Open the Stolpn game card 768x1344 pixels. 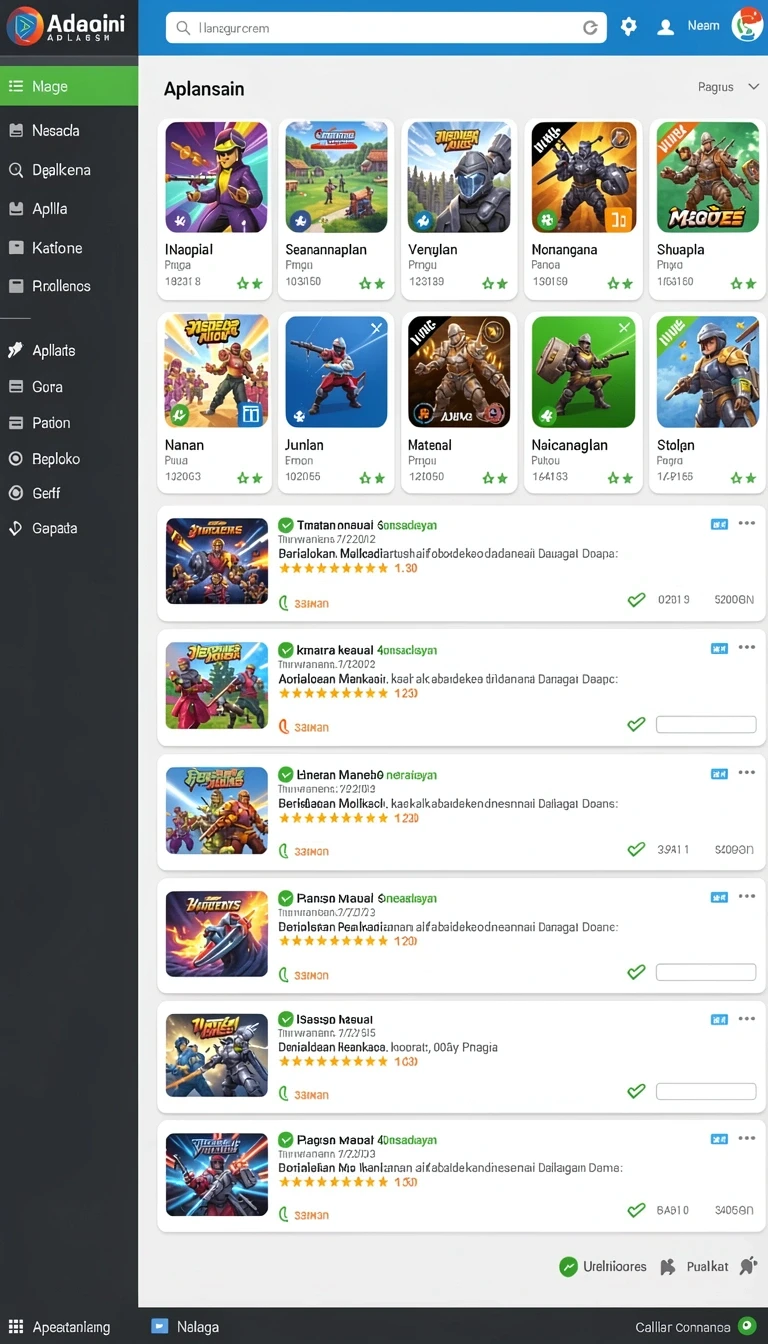[x=707, y=403]
